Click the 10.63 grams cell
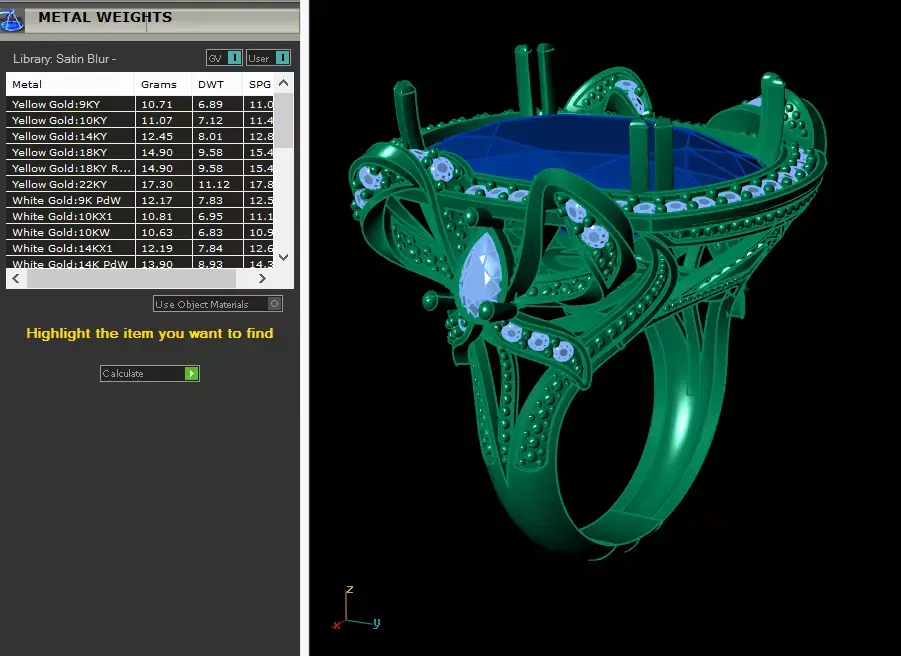The height and width of the screenshot is (656, 901). tap(163, 233)
